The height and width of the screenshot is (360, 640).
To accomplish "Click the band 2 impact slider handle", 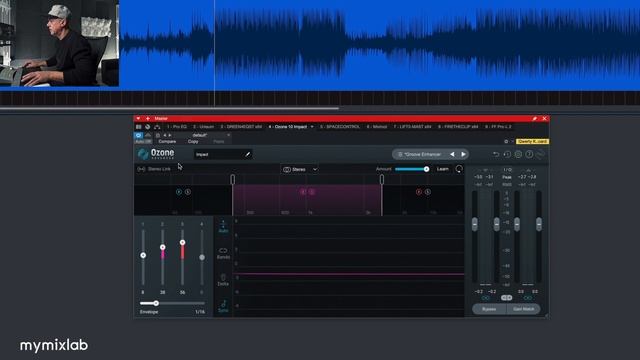I will pos(162,247).
